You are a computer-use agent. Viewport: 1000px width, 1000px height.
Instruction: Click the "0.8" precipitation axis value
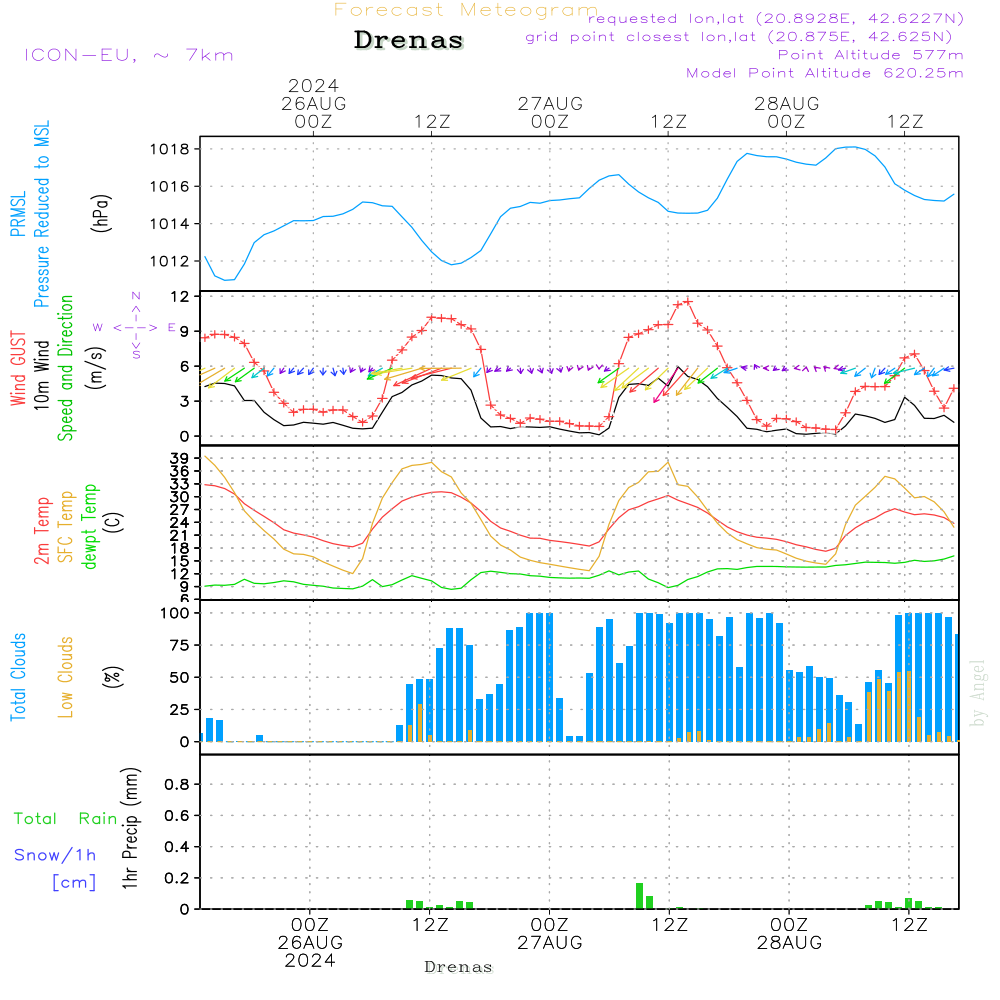(x=177, y=784)
